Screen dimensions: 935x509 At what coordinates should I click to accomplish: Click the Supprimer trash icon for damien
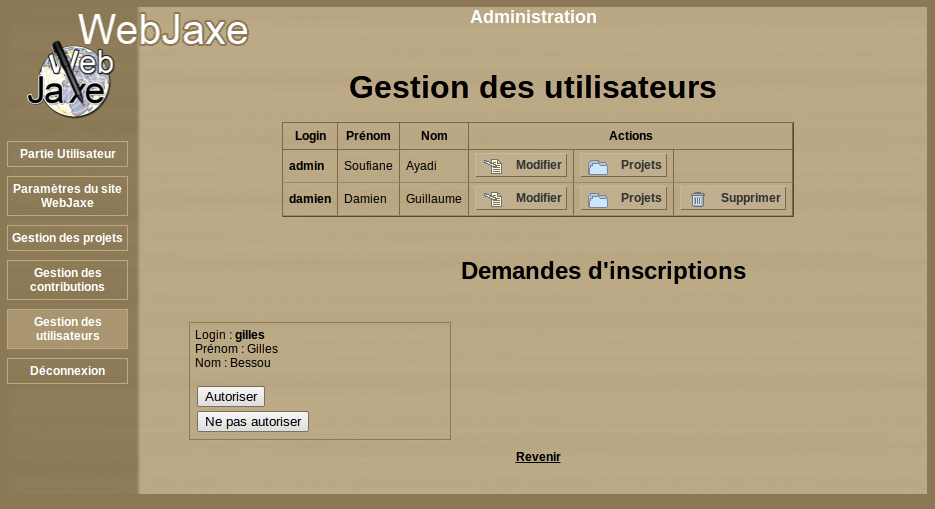[x=698, y=199]
